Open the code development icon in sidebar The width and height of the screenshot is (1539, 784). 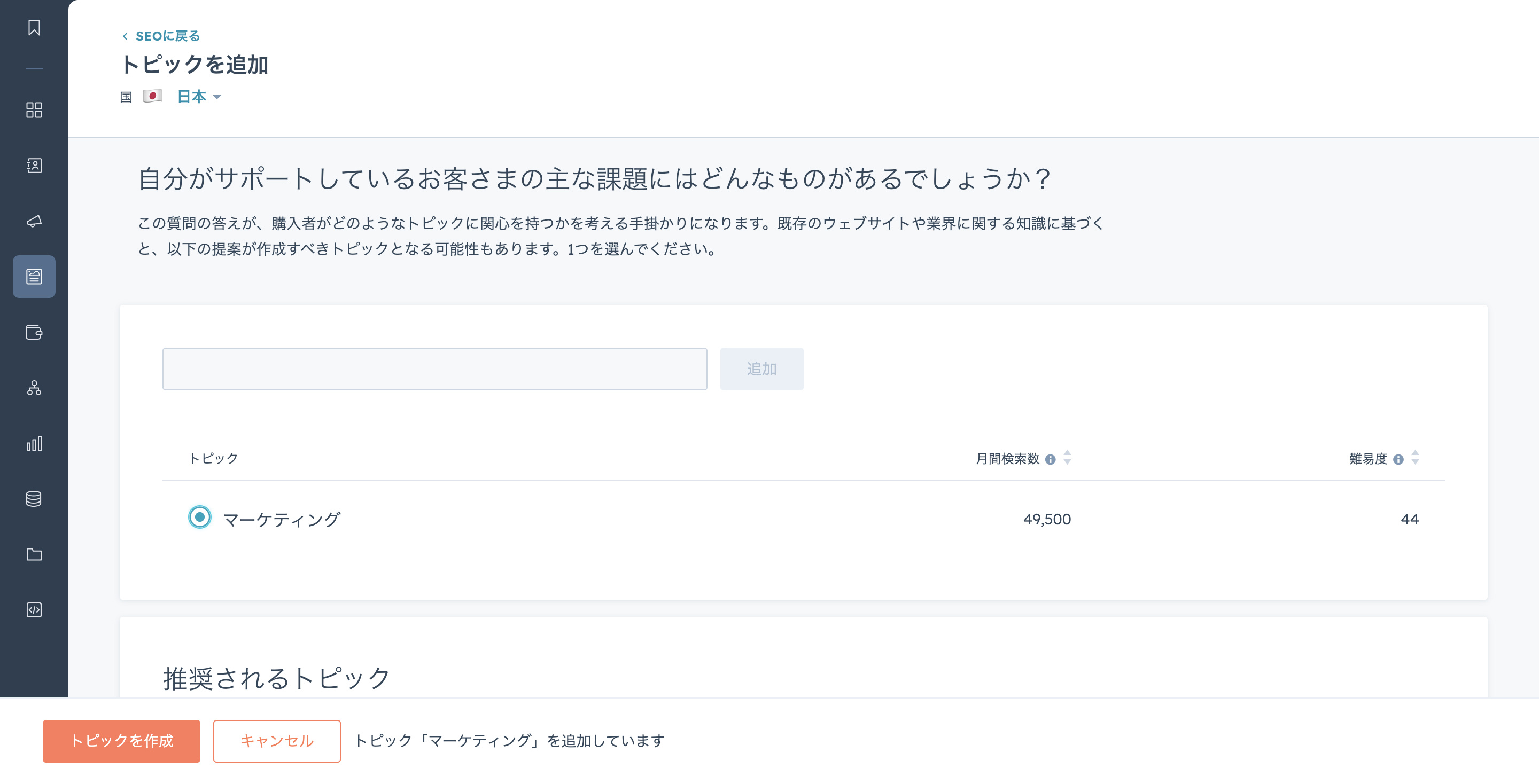pyautogui.click(x=34, y=610)
